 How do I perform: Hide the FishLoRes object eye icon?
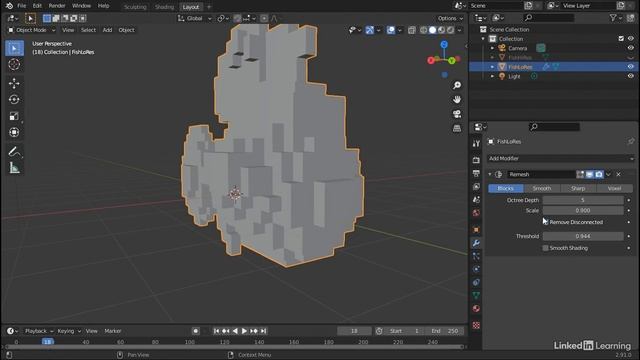coord(630,67)
